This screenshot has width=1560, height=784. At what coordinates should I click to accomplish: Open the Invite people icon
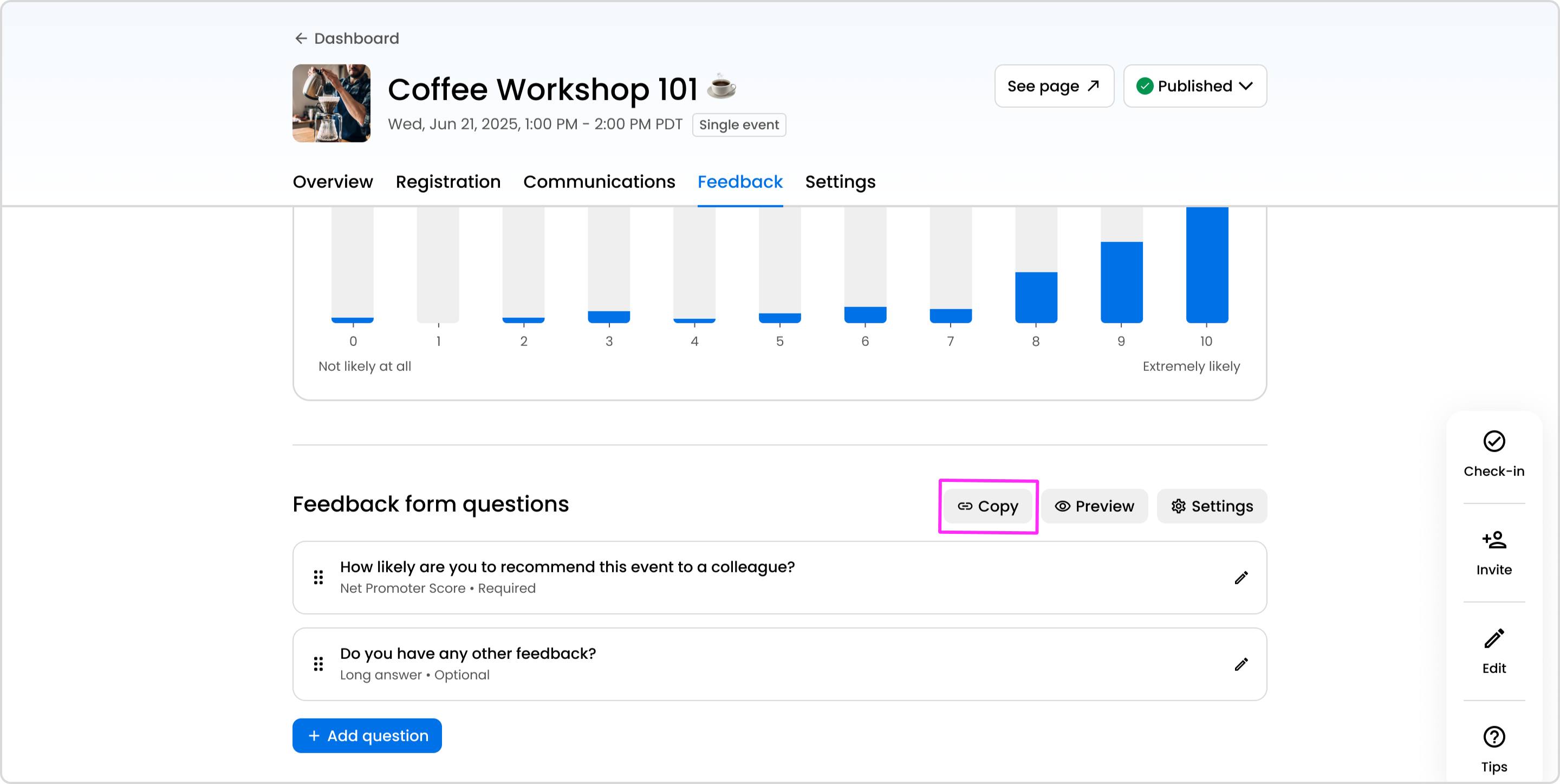[1493, 539]
